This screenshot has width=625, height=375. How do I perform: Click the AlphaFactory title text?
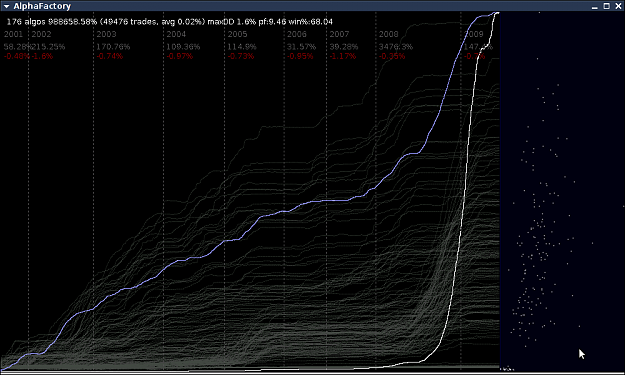42,6
